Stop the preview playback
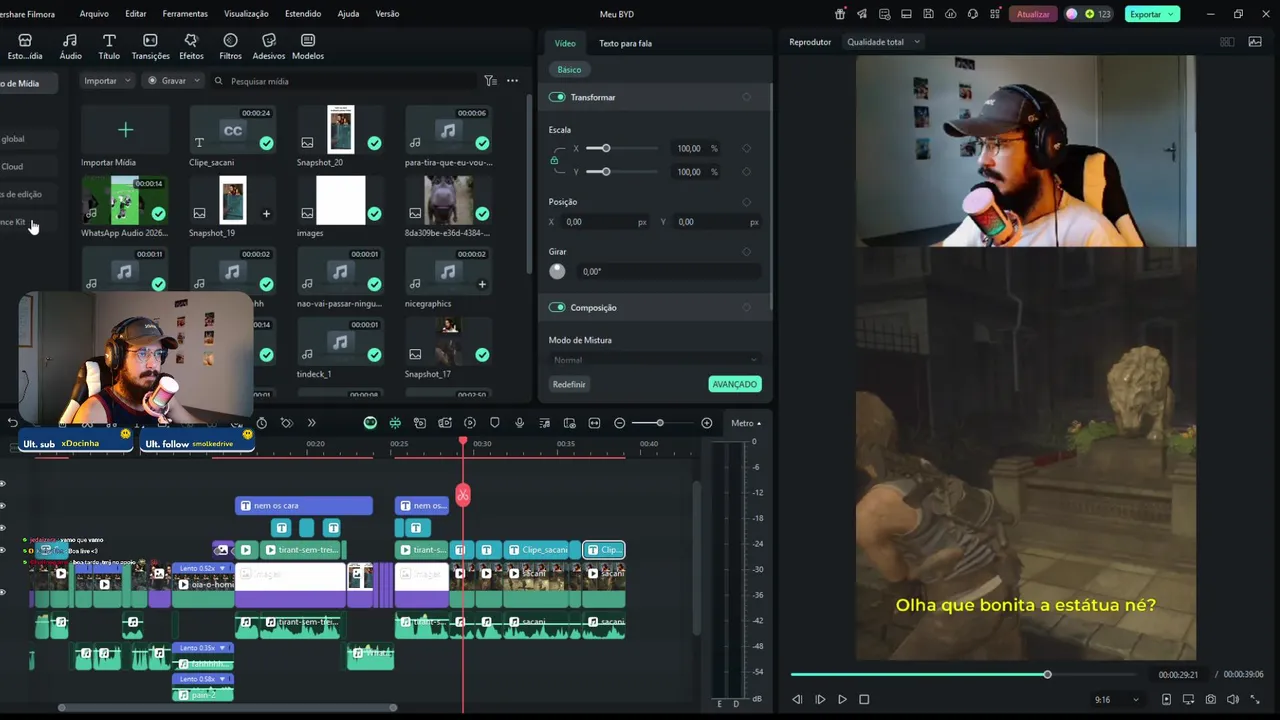The height and width of the screenshot is (720, 1280). pyautogui.click(x=864, y=700)
